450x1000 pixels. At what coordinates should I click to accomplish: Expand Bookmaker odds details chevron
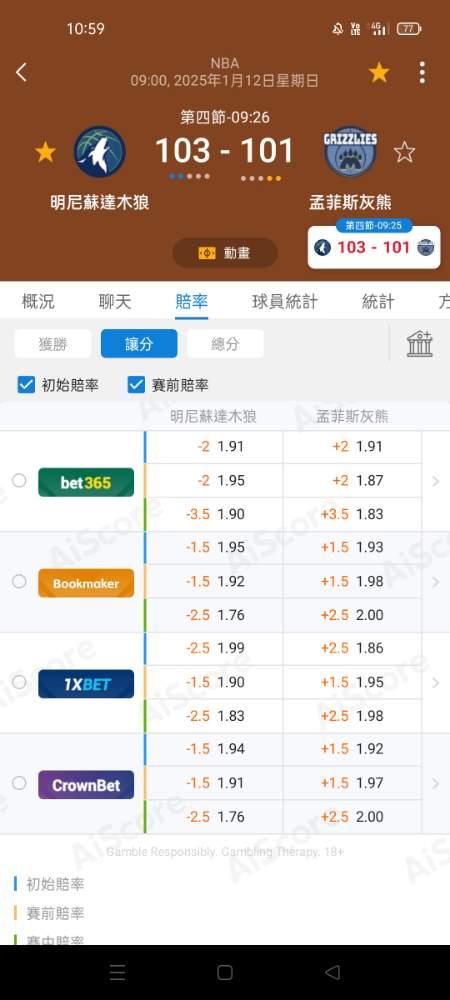(436, 582)
